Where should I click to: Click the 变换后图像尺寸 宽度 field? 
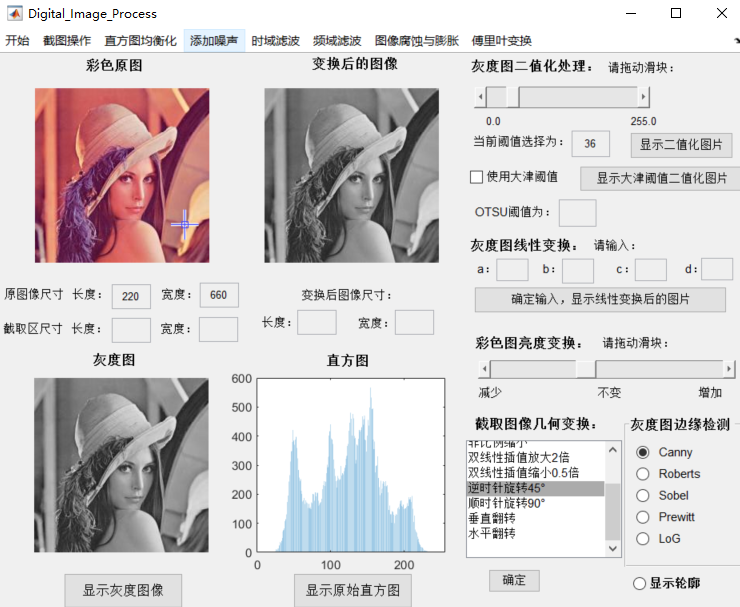[414, 322]
